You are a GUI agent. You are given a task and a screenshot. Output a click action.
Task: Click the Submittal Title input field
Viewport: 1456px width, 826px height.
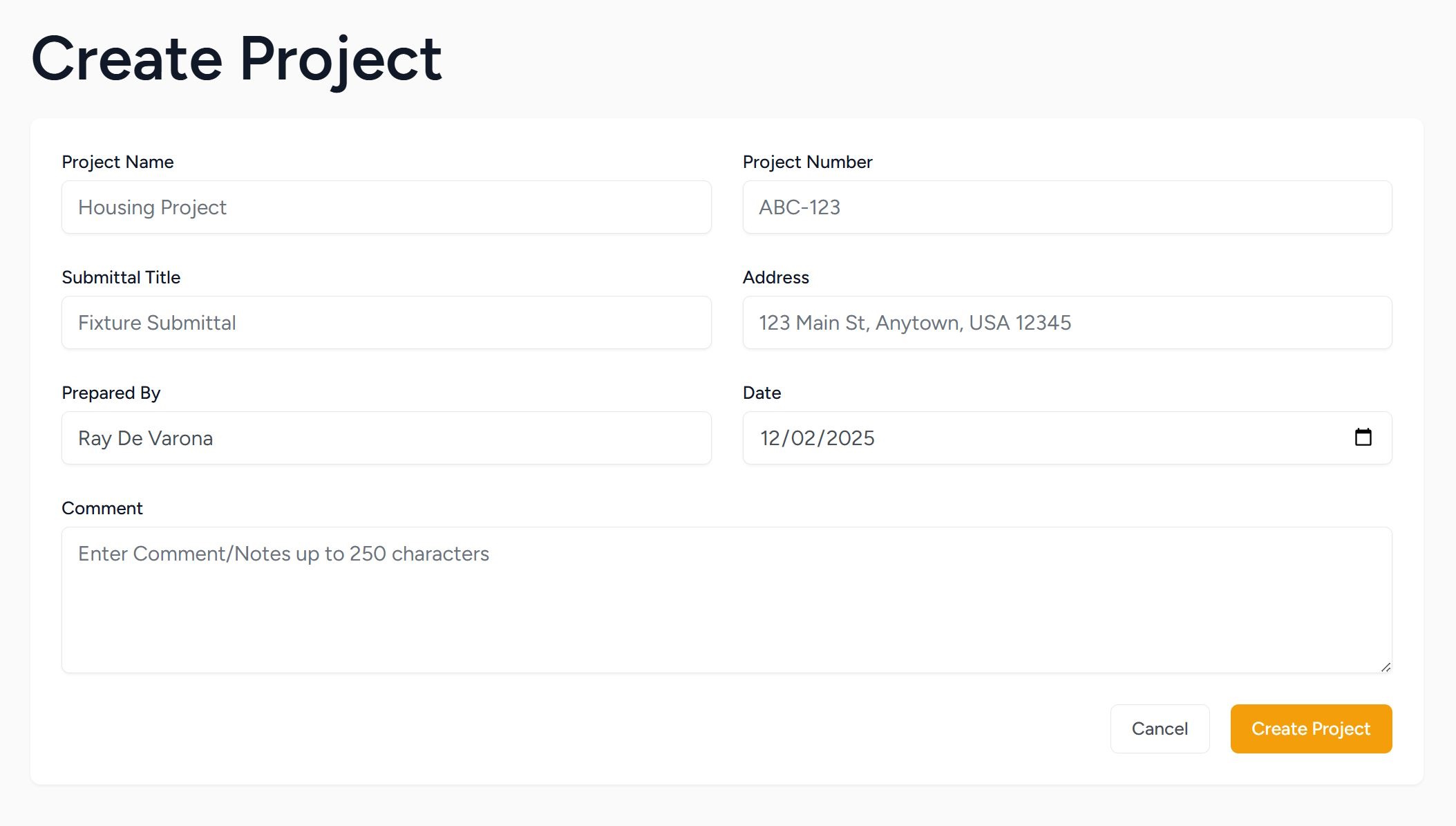(385, 322)
